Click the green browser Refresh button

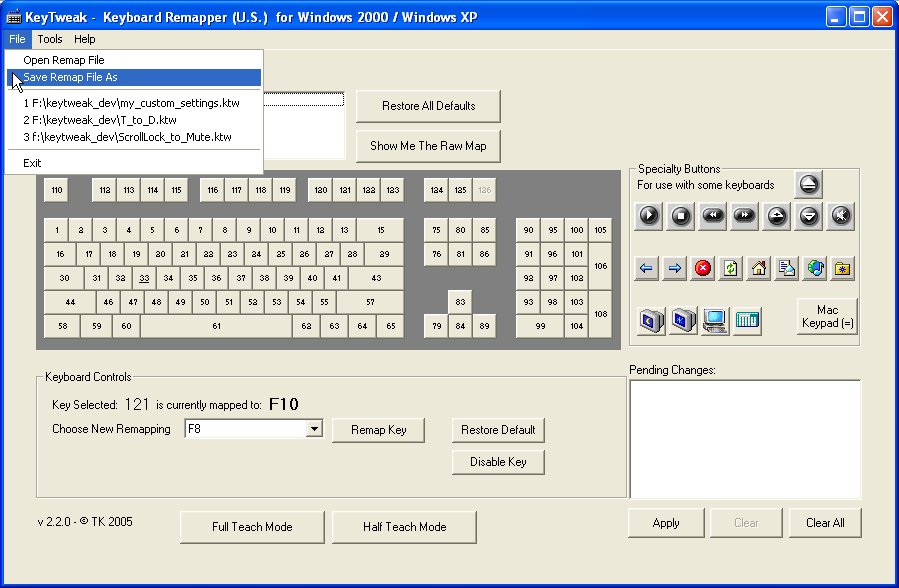point(730,268)
